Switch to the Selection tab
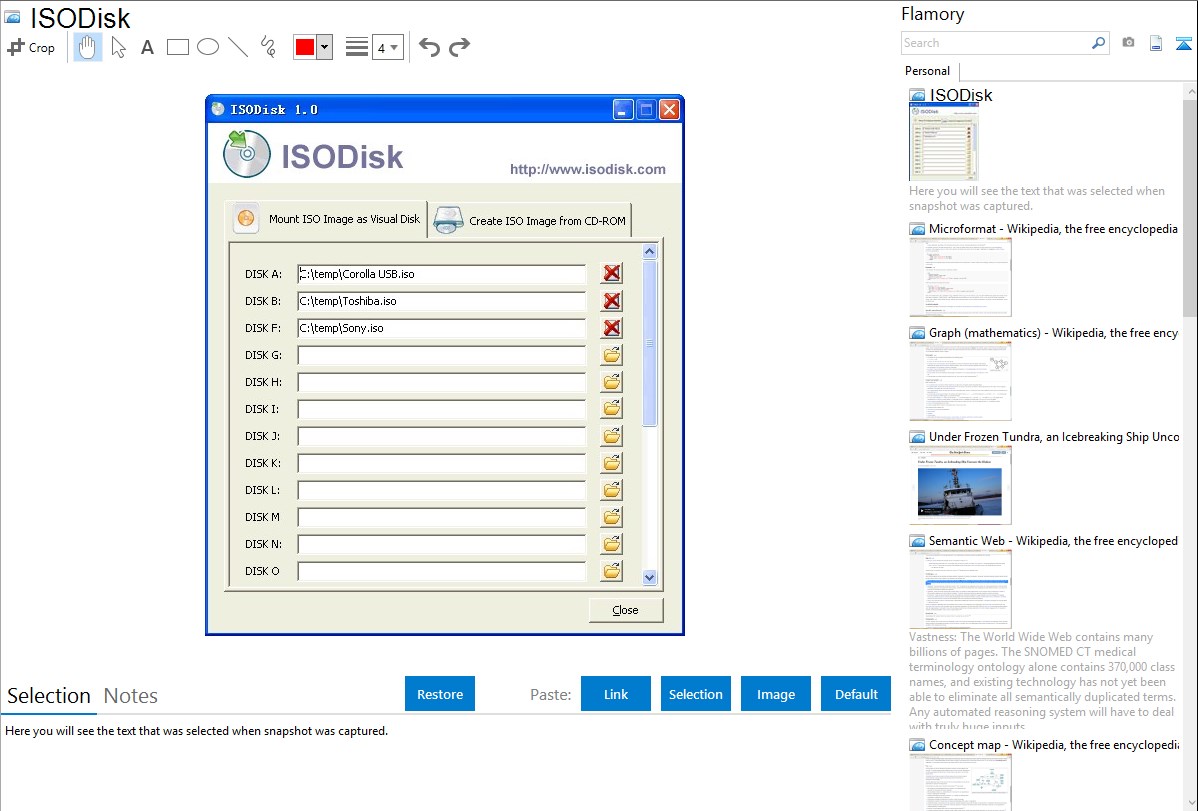 coord(49,696)
